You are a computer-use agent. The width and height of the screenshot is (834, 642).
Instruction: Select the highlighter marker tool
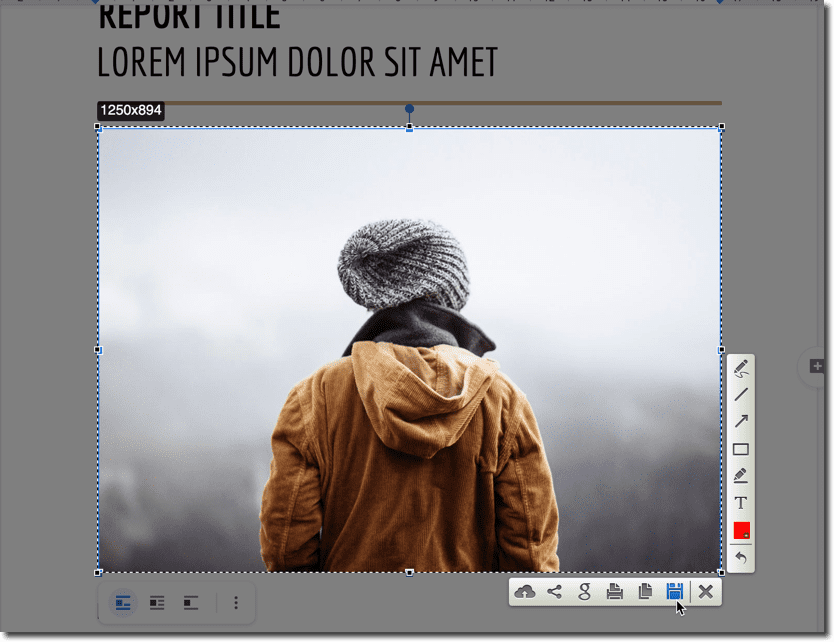[740, 476]
